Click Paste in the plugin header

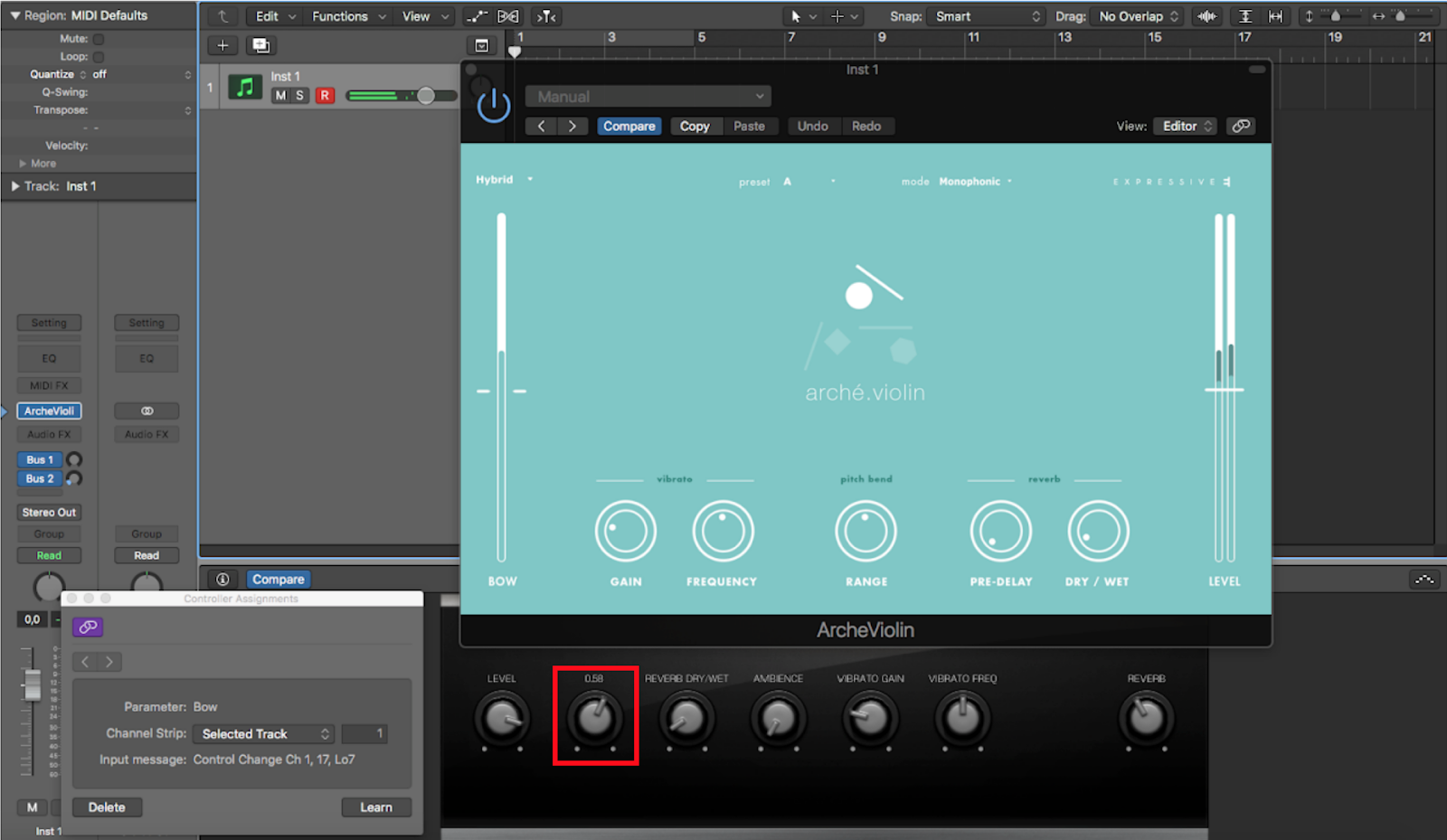click(749, 127)
